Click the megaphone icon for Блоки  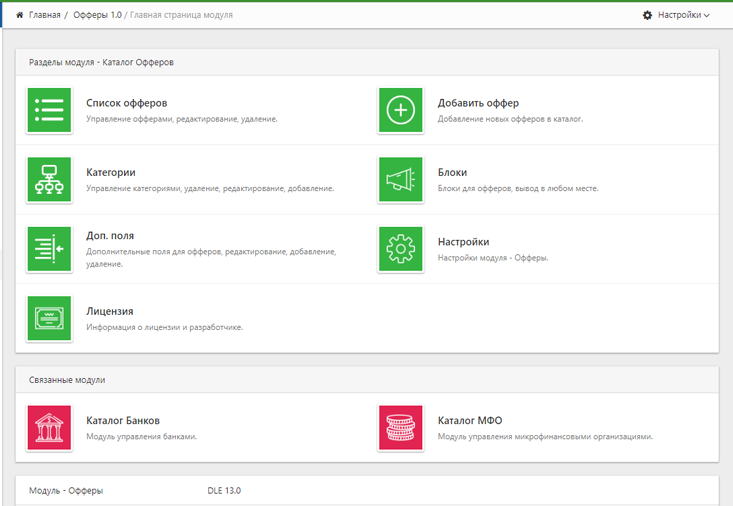(x=400, y=180)
